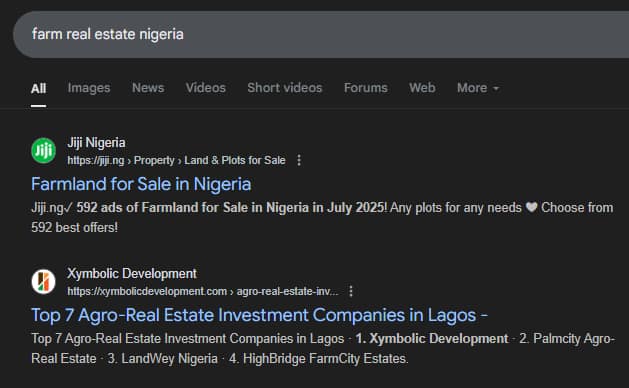Click the jiji.ng Property breadcrumb URL

coord(176,160)
